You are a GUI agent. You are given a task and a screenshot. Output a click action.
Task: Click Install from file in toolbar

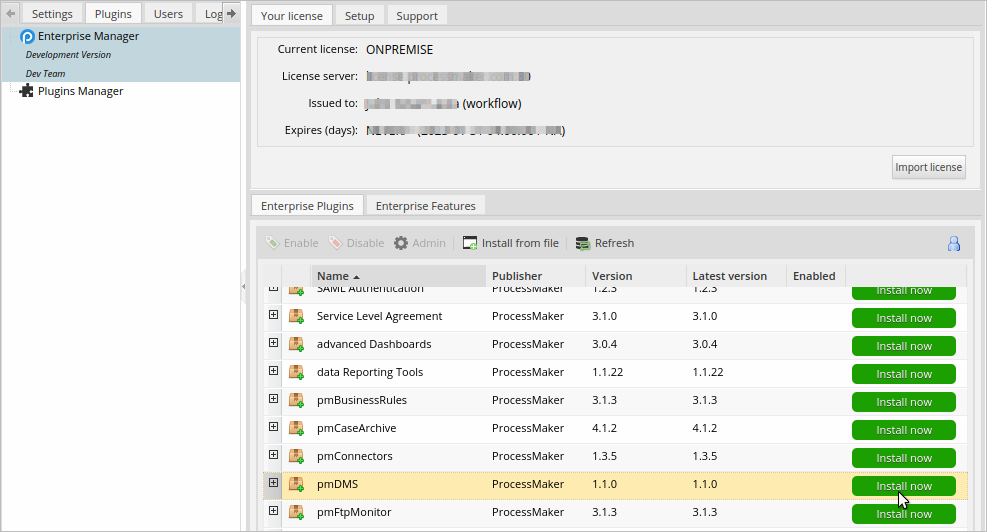point(510,243)
